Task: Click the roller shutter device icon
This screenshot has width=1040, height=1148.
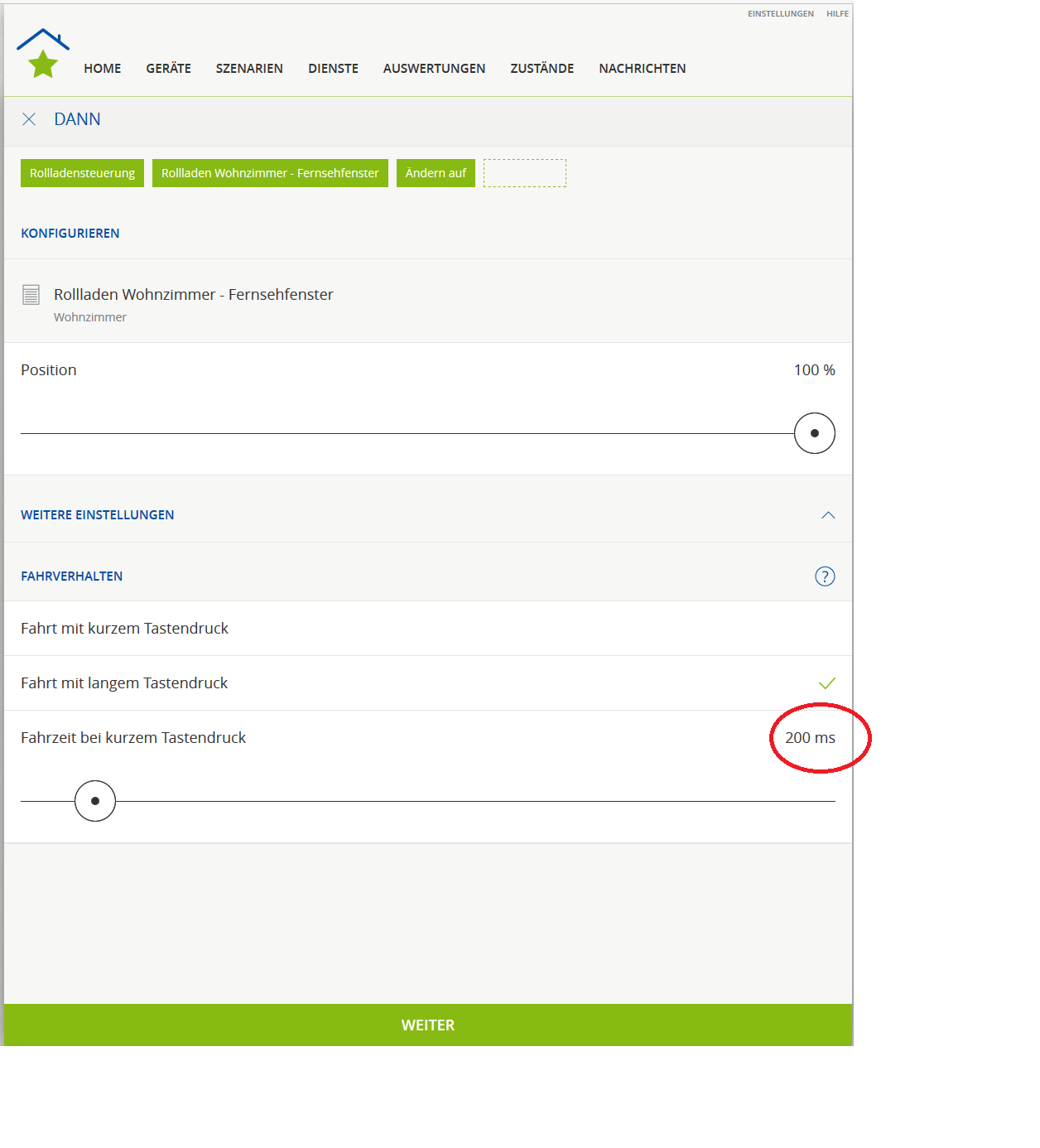Action: 31,295
